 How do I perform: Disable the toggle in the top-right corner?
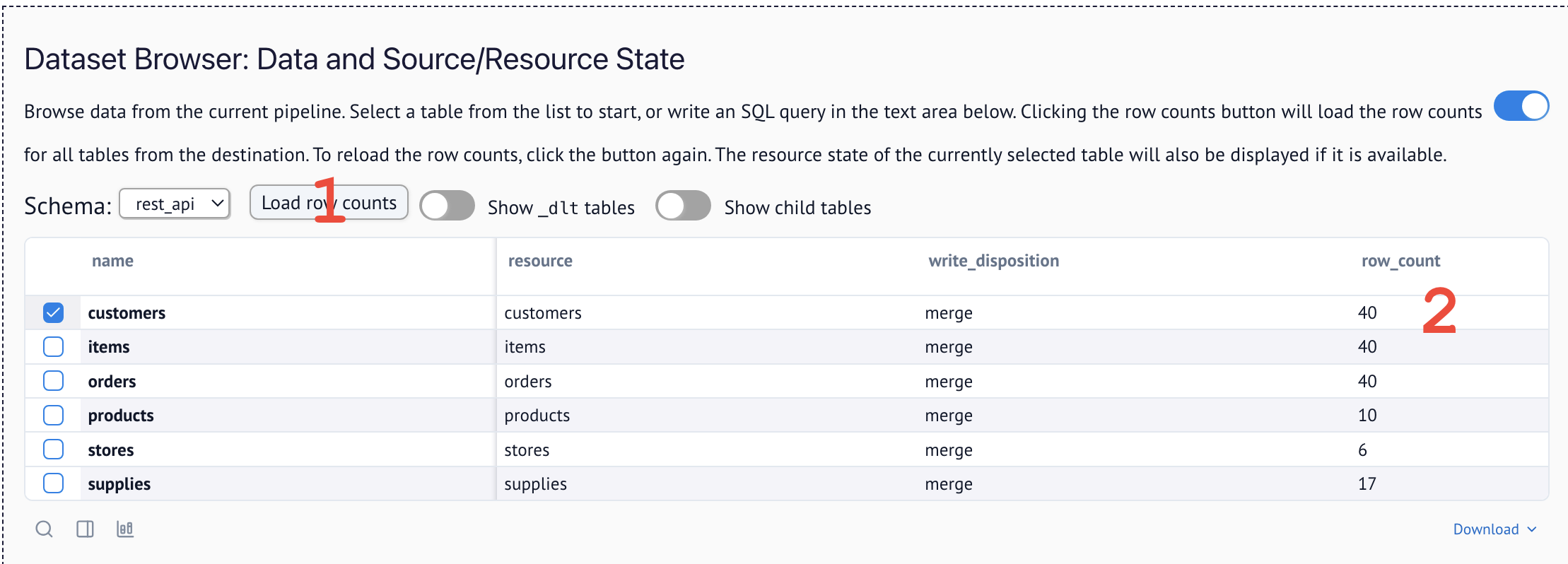click(x=1521, y=106)
